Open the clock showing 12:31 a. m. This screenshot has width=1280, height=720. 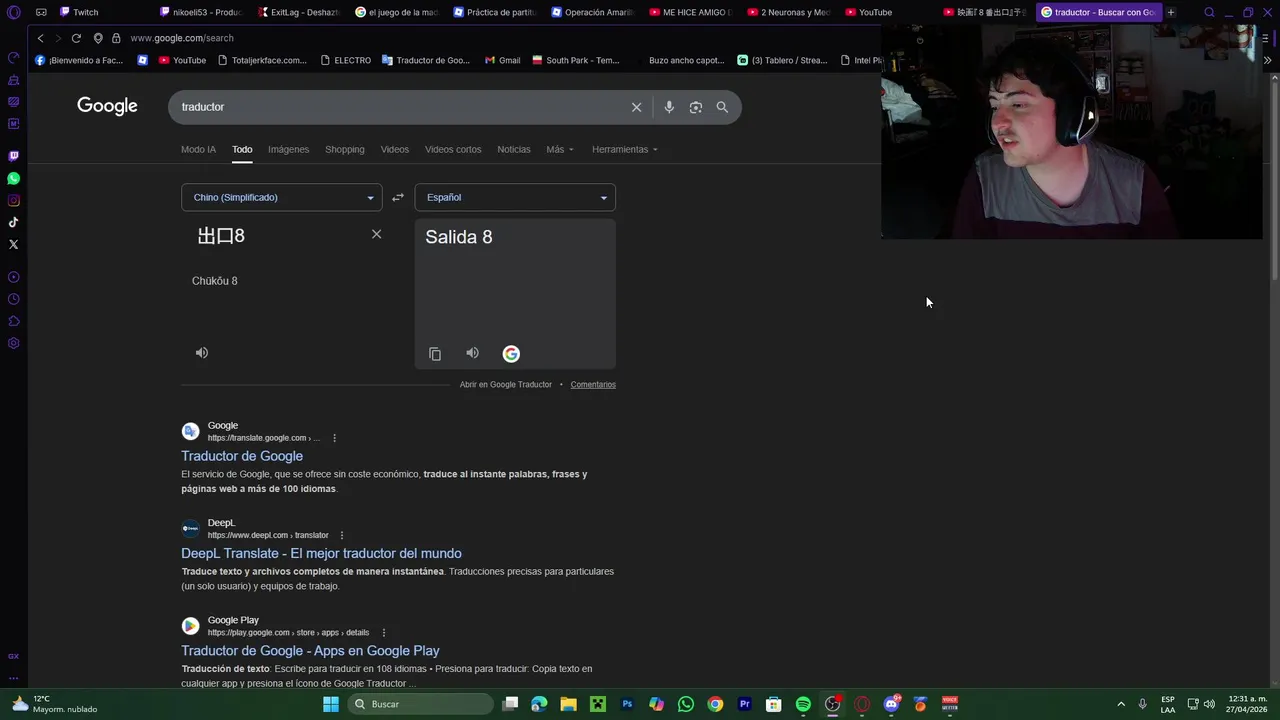1248,704
